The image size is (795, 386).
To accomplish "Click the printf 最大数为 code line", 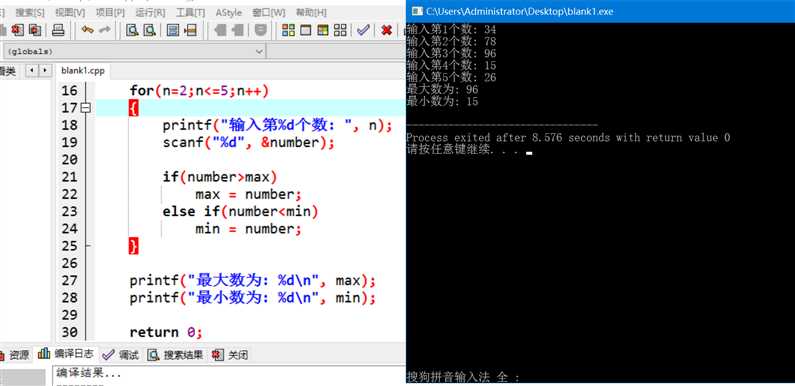I will coord(252,280).
